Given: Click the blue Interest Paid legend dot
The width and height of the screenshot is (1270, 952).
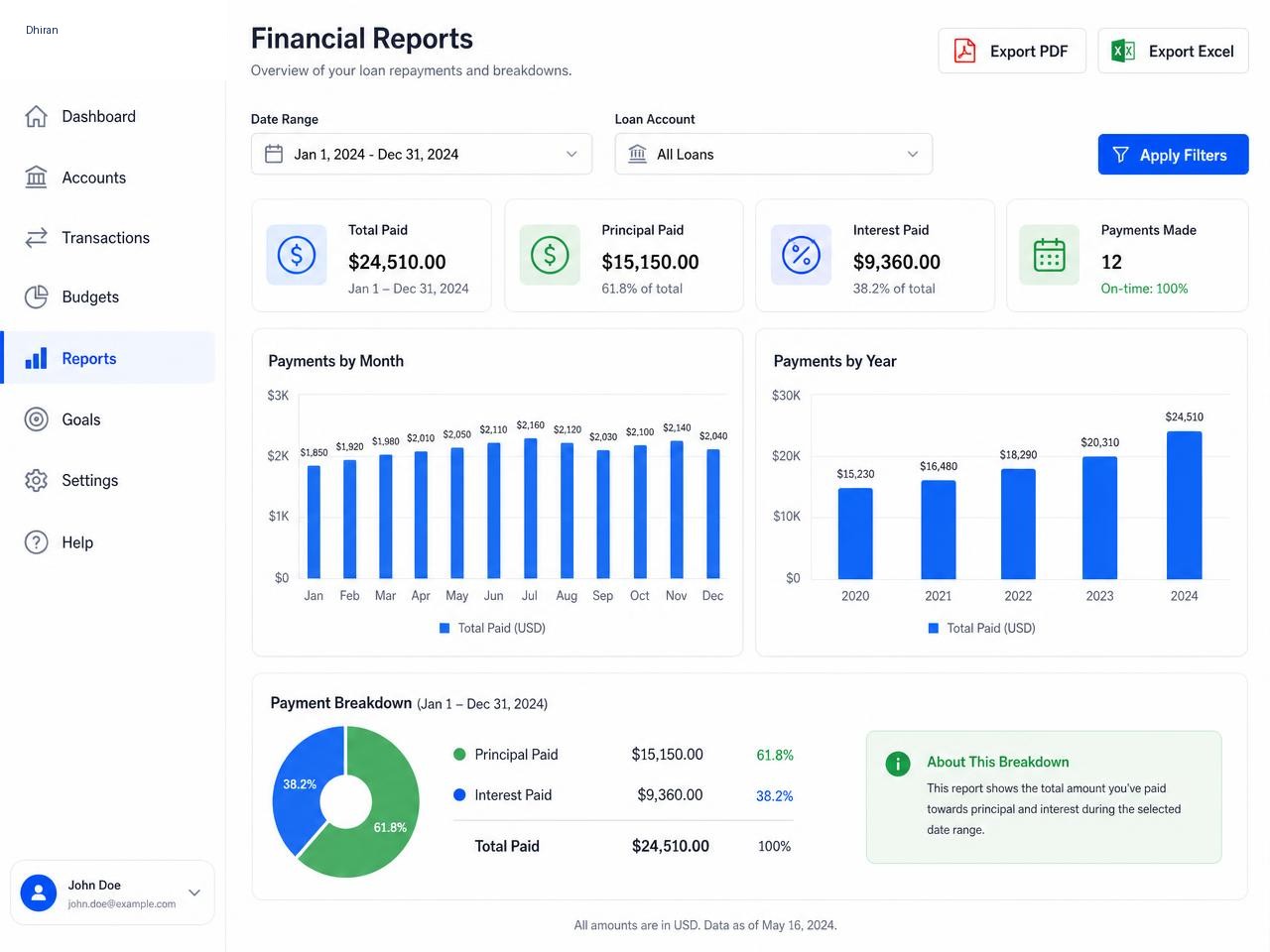Looking at the screenshot, I should (x=459, y=795).
